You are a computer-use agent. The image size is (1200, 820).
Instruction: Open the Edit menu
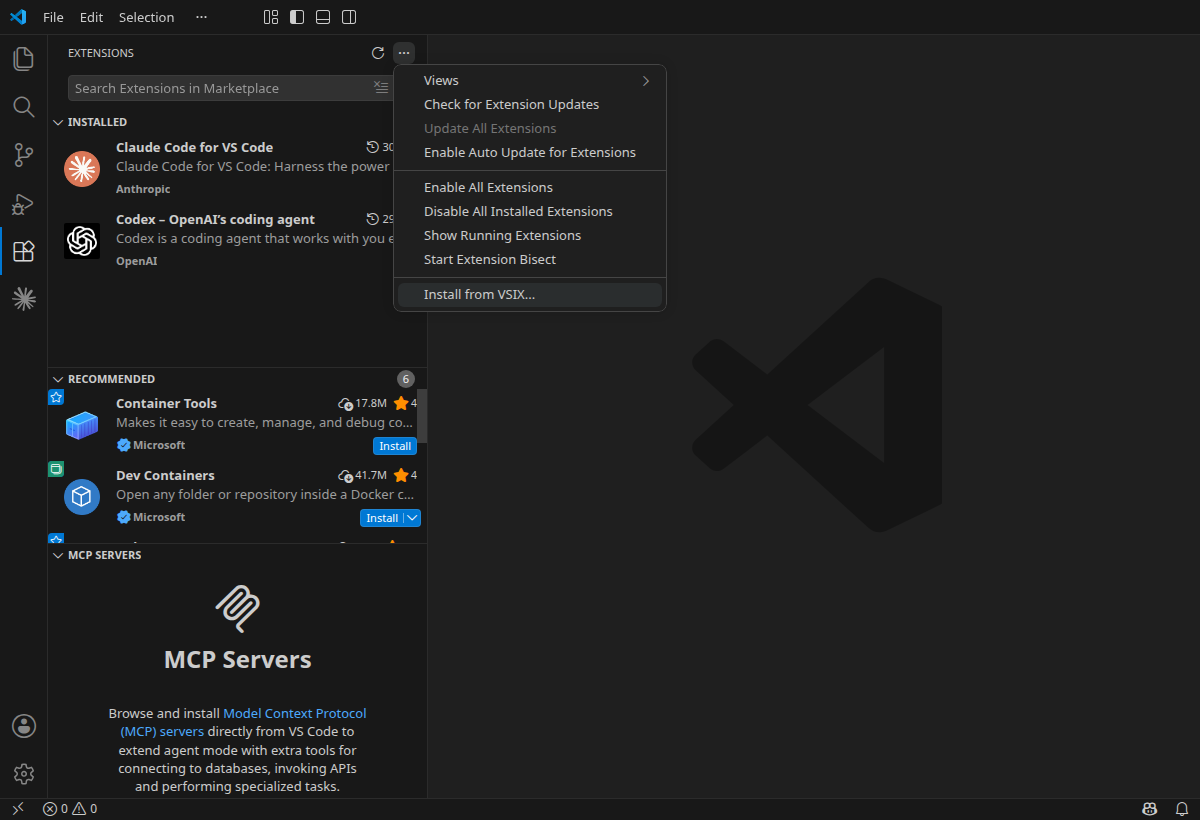point(91,17)
